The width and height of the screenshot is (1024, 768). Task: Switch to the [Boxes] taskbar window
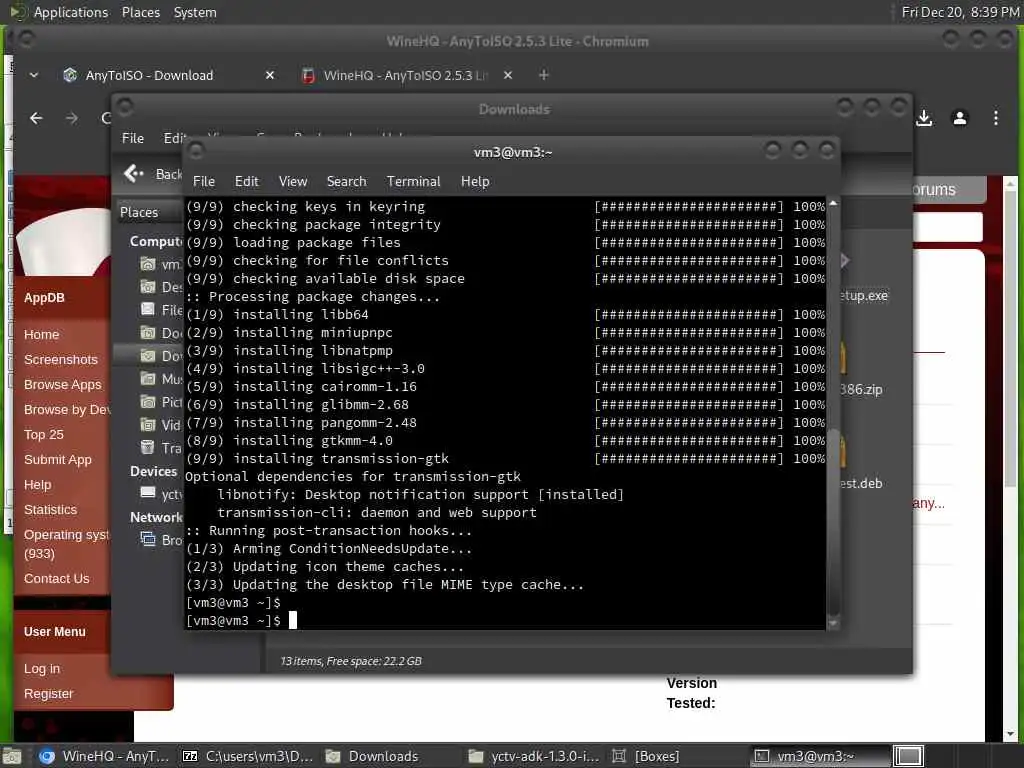click(647, 756)
